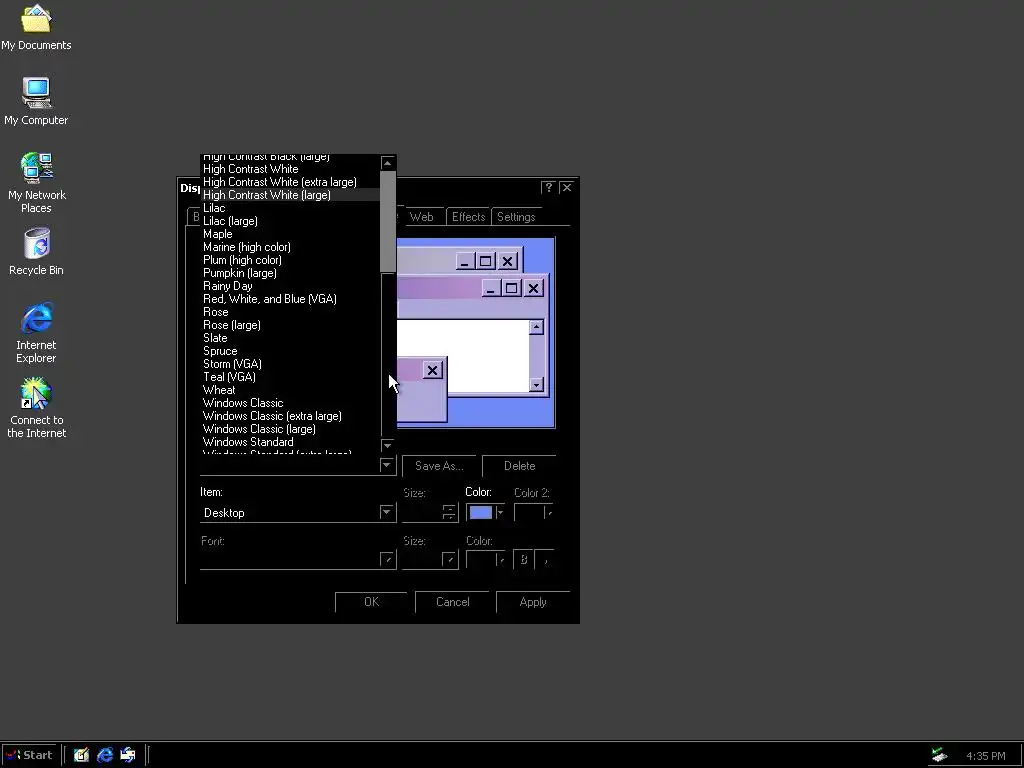Select the Spruce scheme

coord(290,351)
